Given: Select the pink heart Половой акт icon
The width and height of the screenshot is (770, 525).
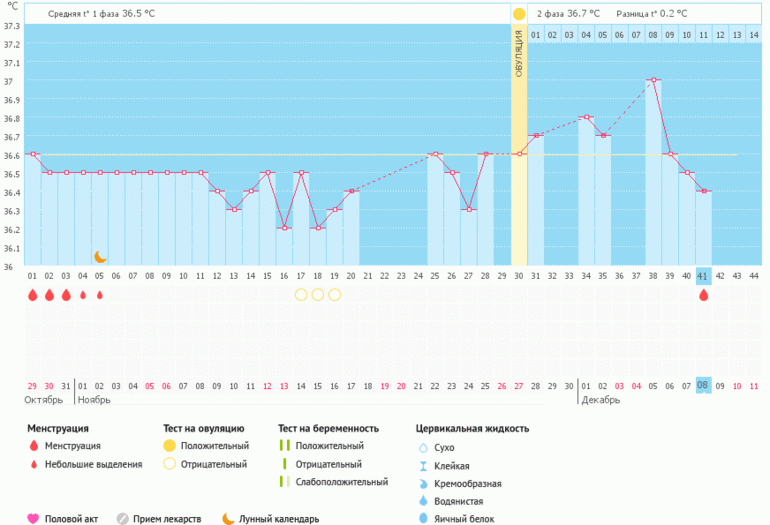Looking at the screenshot, I should (x=33, y=519).
